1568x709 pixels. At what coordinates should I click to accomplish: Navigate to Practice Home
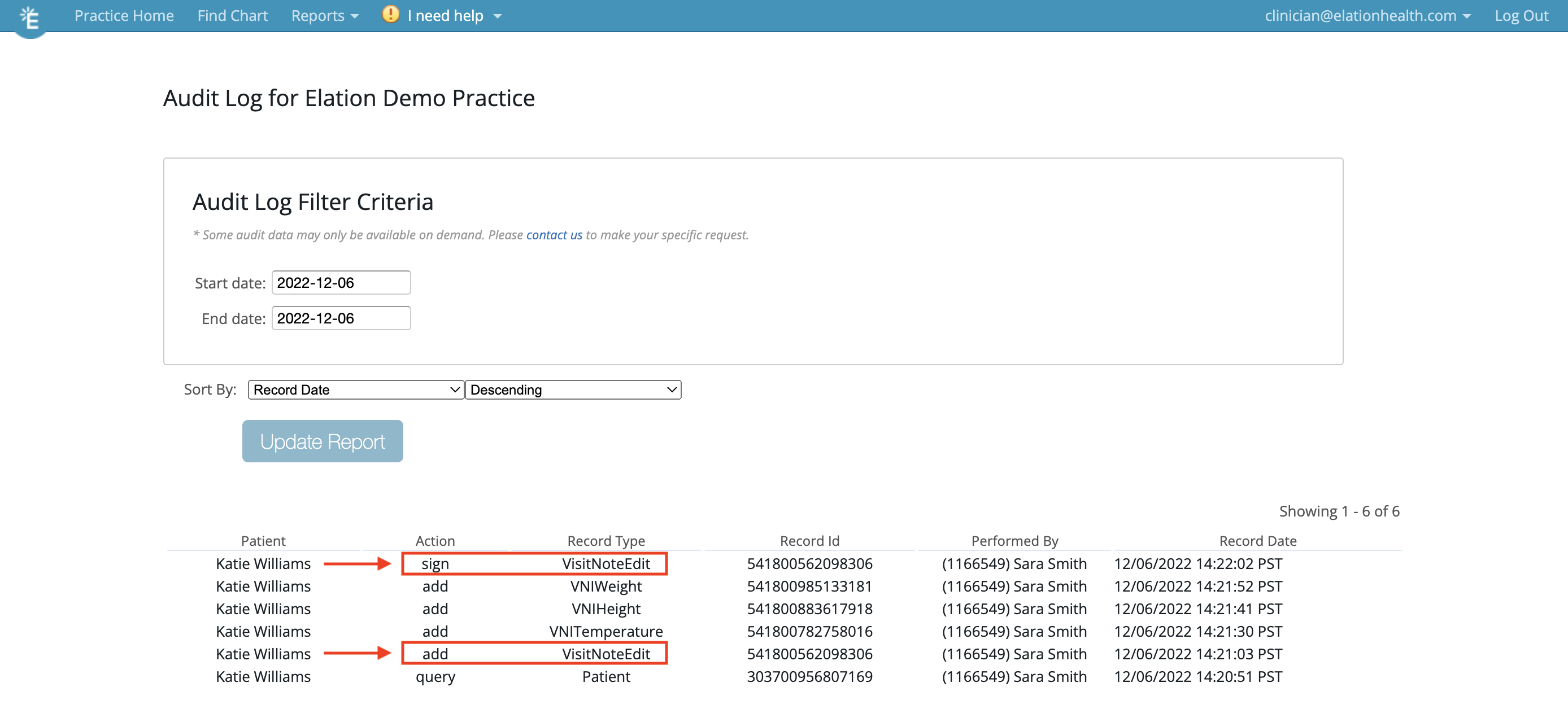pos(124,15)
